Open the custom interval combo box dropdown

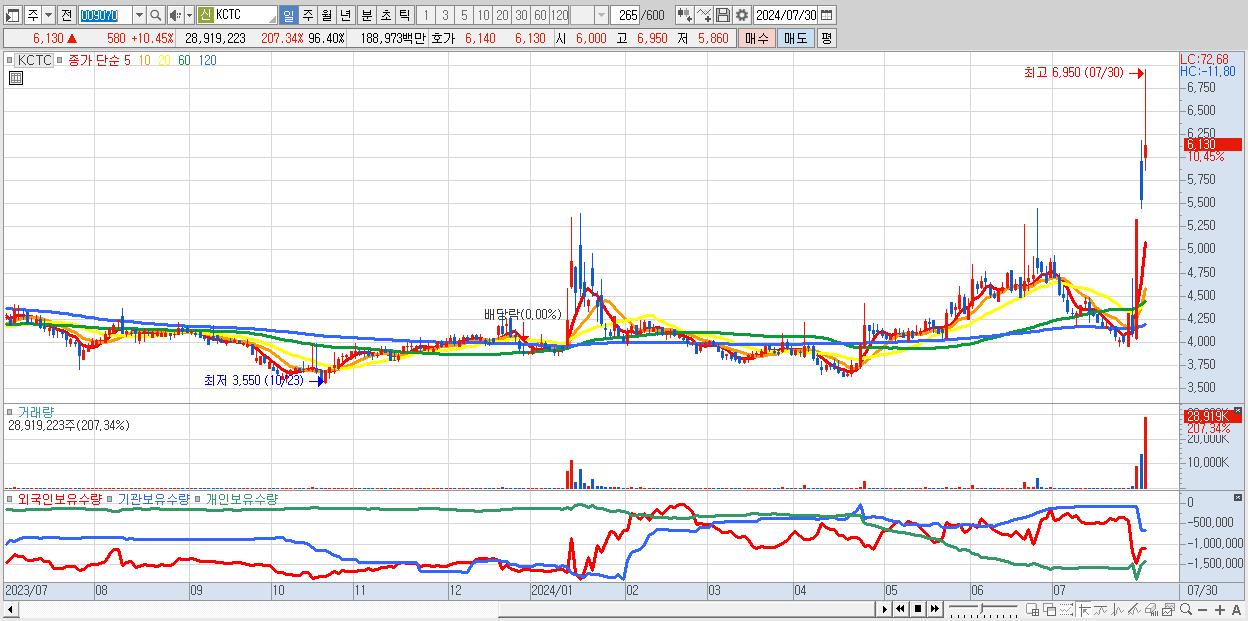click(x=601, y=15)
